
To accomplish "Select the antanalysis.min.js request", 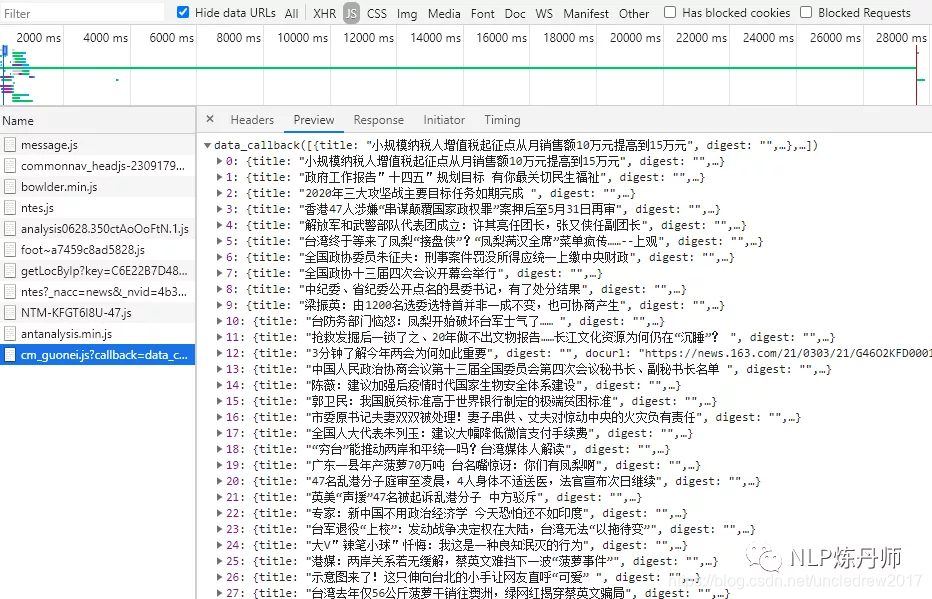I will (x=97, y=334).
